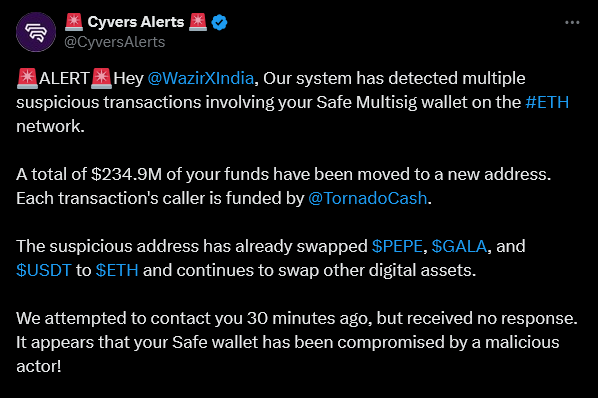Click the siren emoji before the word Hey
This screenshot has width=598, height=398.
tap(101, 78)
